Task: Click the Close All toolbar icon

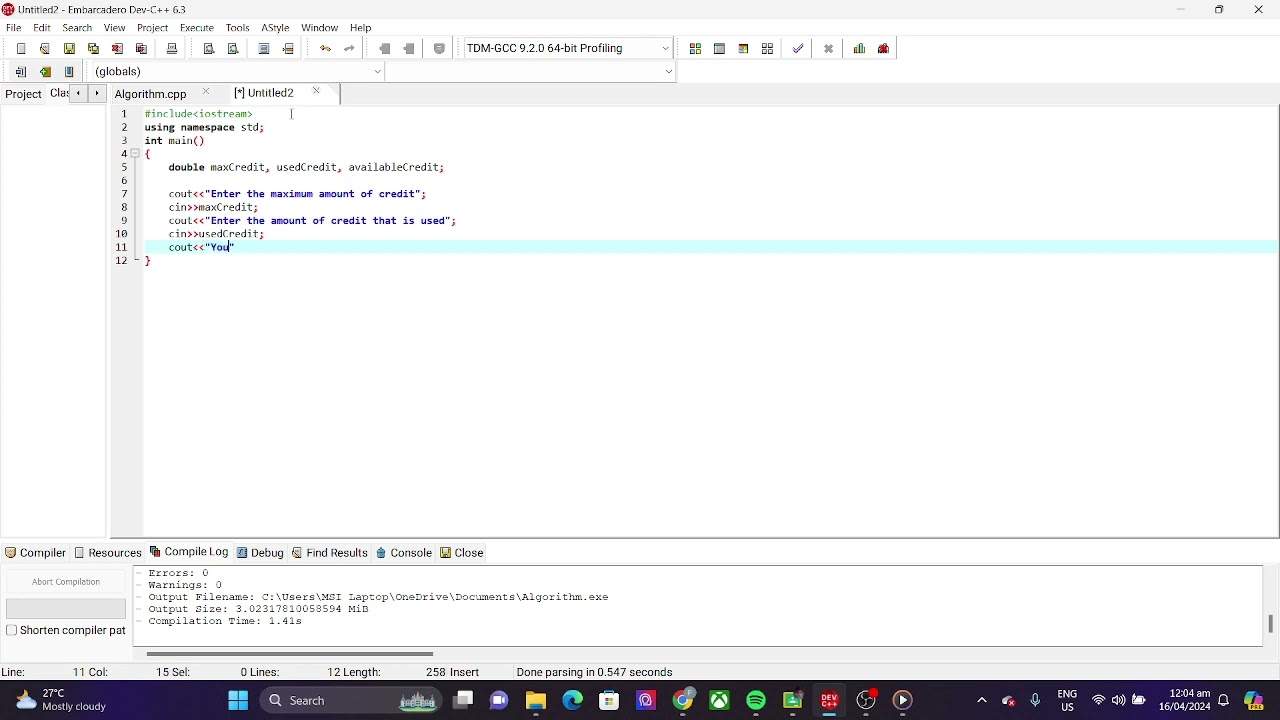Action: tap(141, 48)
